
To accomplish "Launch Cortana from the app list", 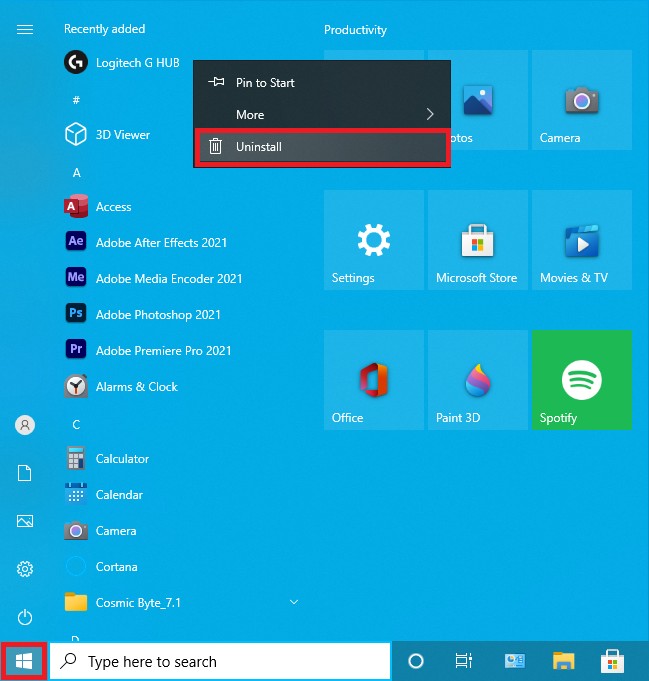I will coord(101,567).
